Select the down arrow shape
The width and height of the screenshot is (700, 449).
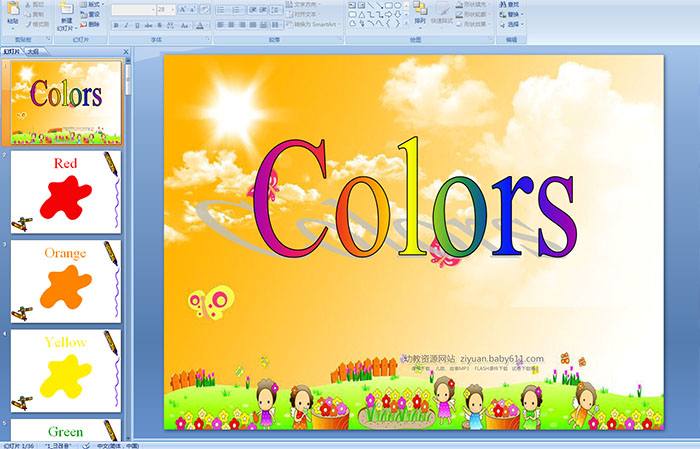(x=397, y=15)
